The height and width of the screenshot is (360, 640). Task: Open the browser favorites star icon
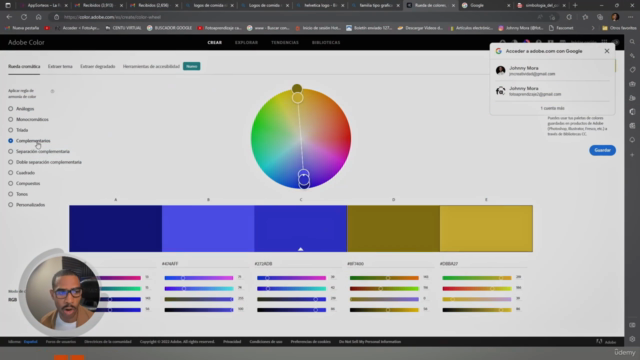[585, 17]
